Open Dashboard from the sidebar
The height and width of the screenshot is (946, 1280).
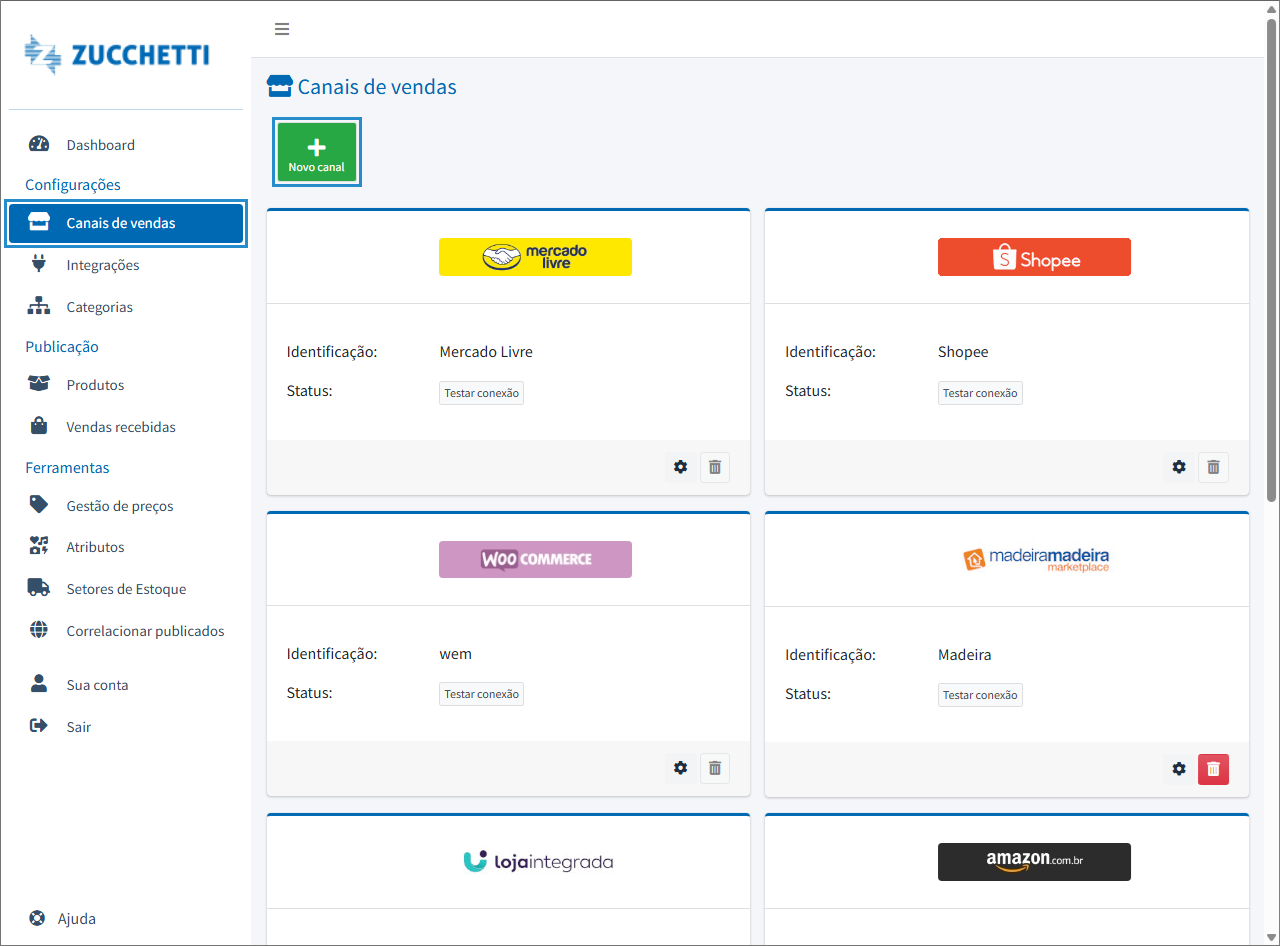[x=100, y=145]
